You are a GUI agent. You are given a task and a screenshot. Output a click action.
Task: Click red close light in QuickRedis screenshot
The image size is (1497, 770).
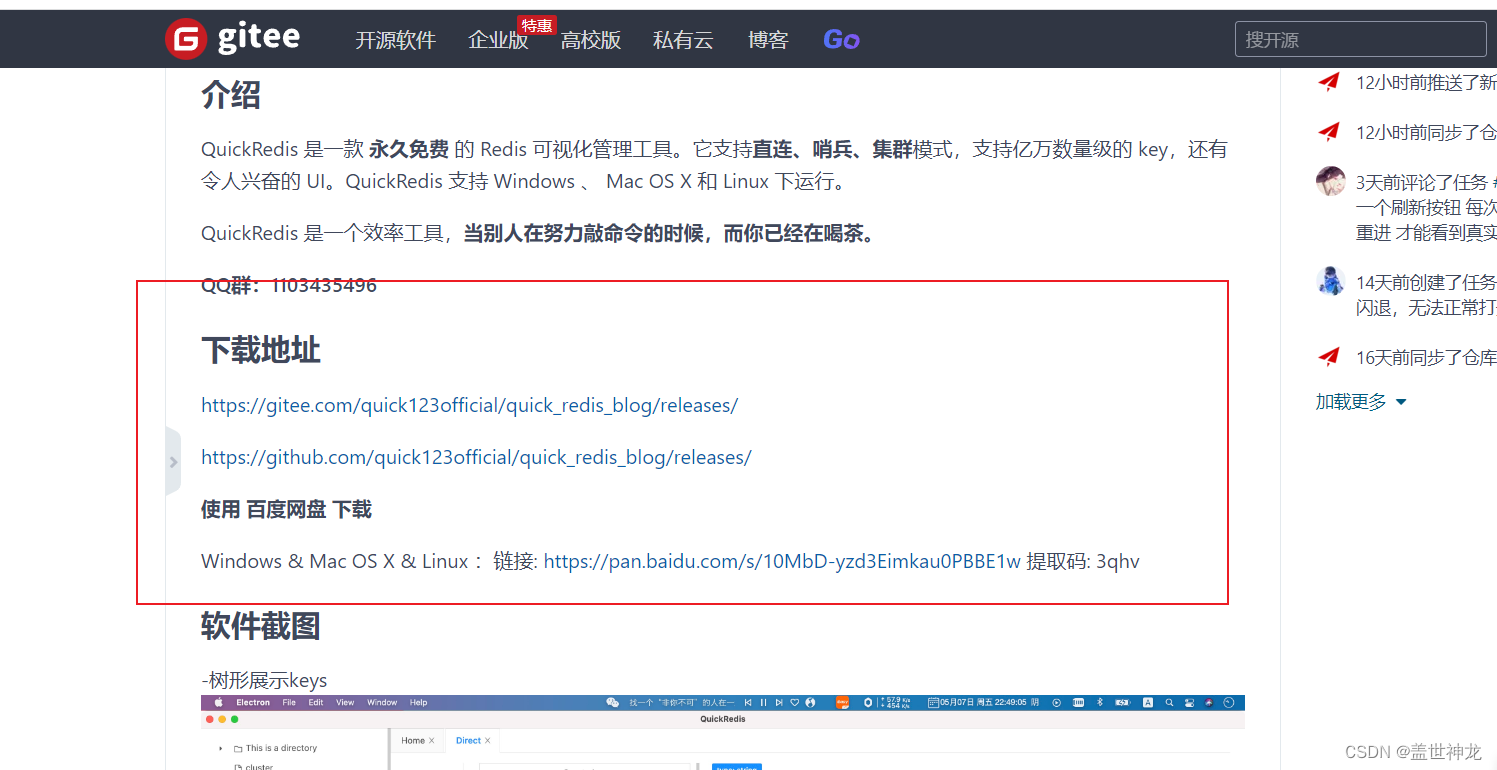point(210,719)
